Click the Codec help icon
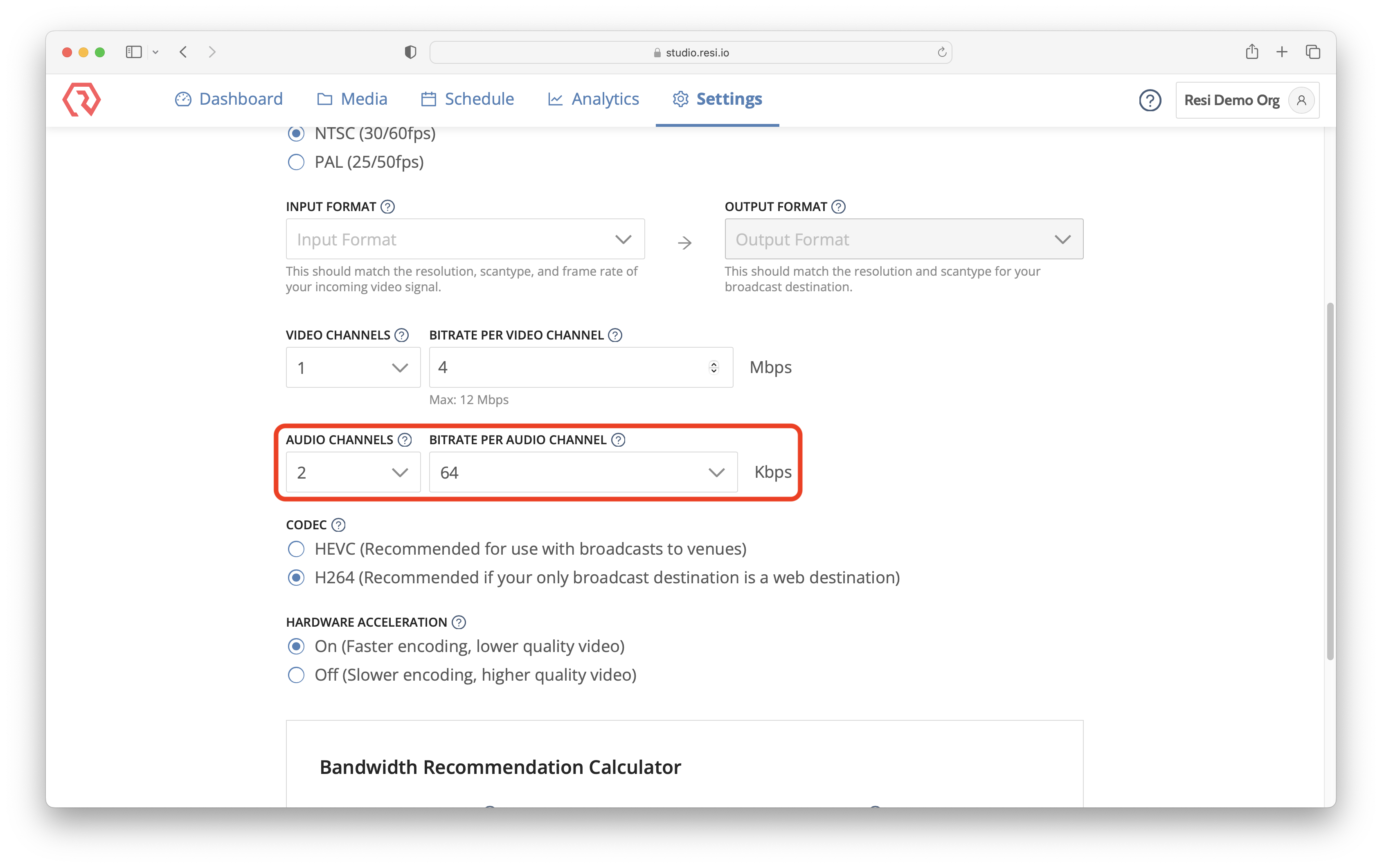Viewport: 1382px width, 868px height. [339, 525]
